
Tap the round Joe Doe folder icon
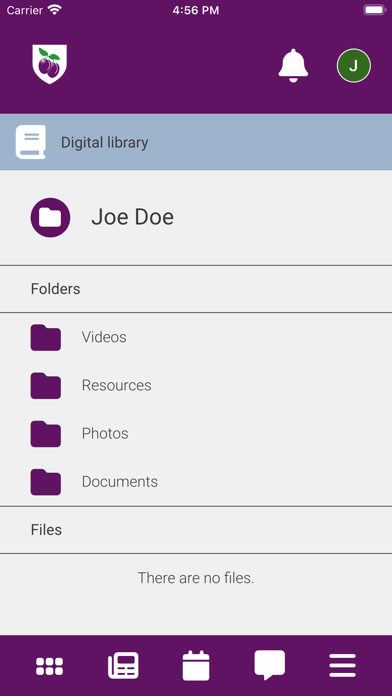click(x=50, y=218)
